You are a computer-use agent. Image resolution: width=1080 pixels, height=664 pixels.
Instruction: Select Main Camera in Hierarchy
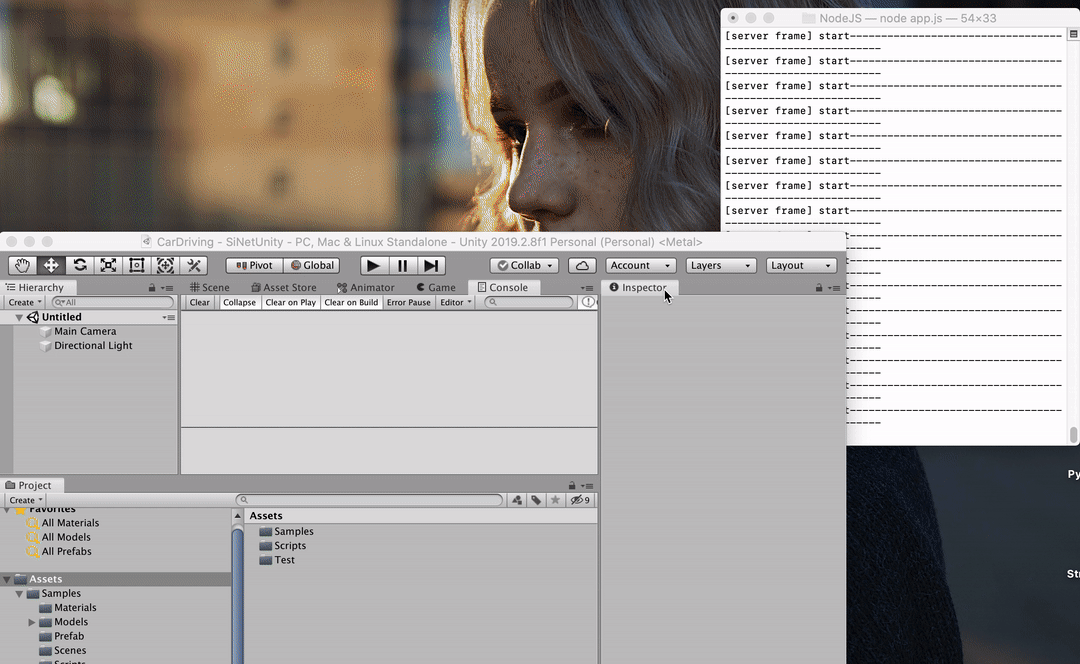[x=85, y=331]
